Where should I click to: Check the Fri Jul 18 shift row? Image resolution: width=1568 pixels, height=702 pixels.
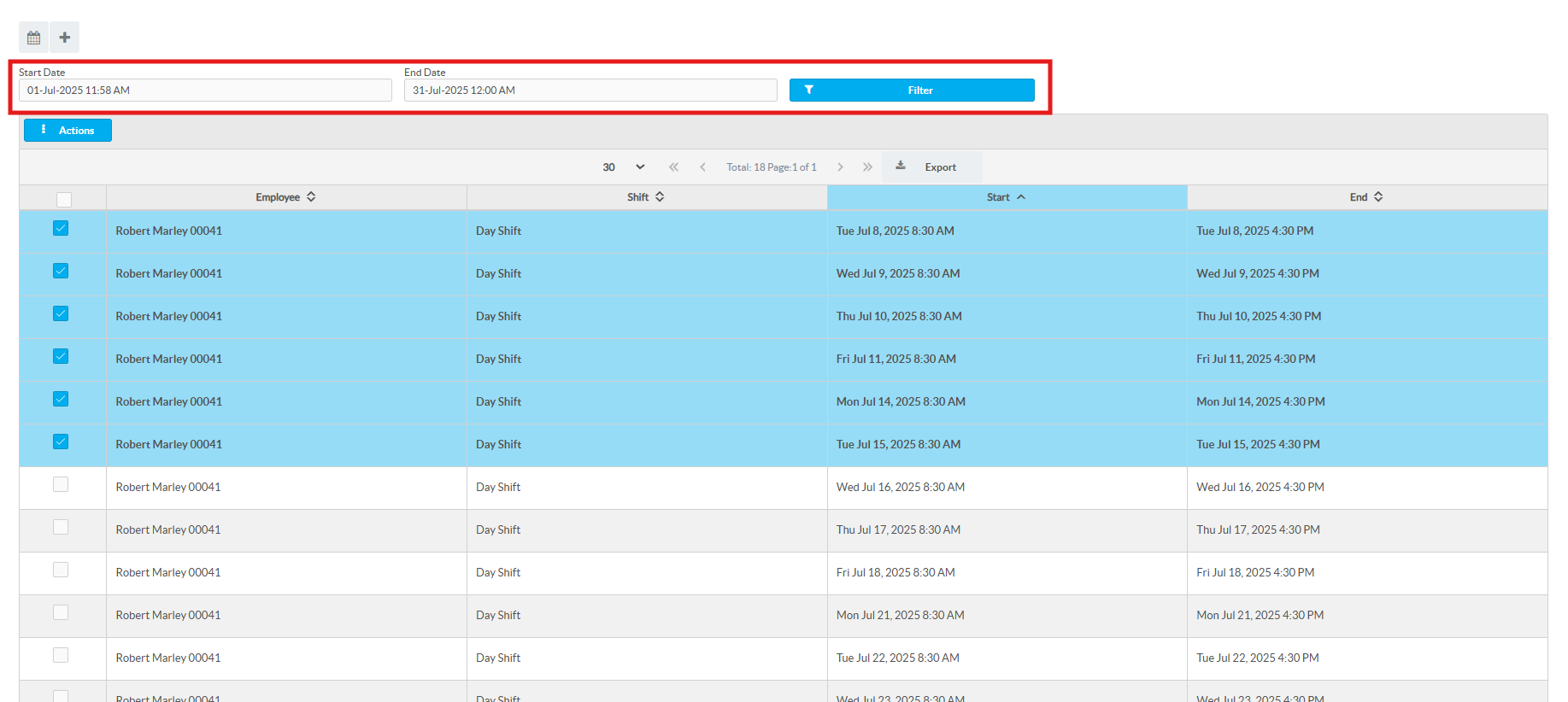pyautogui.click(x=61, y=570)
